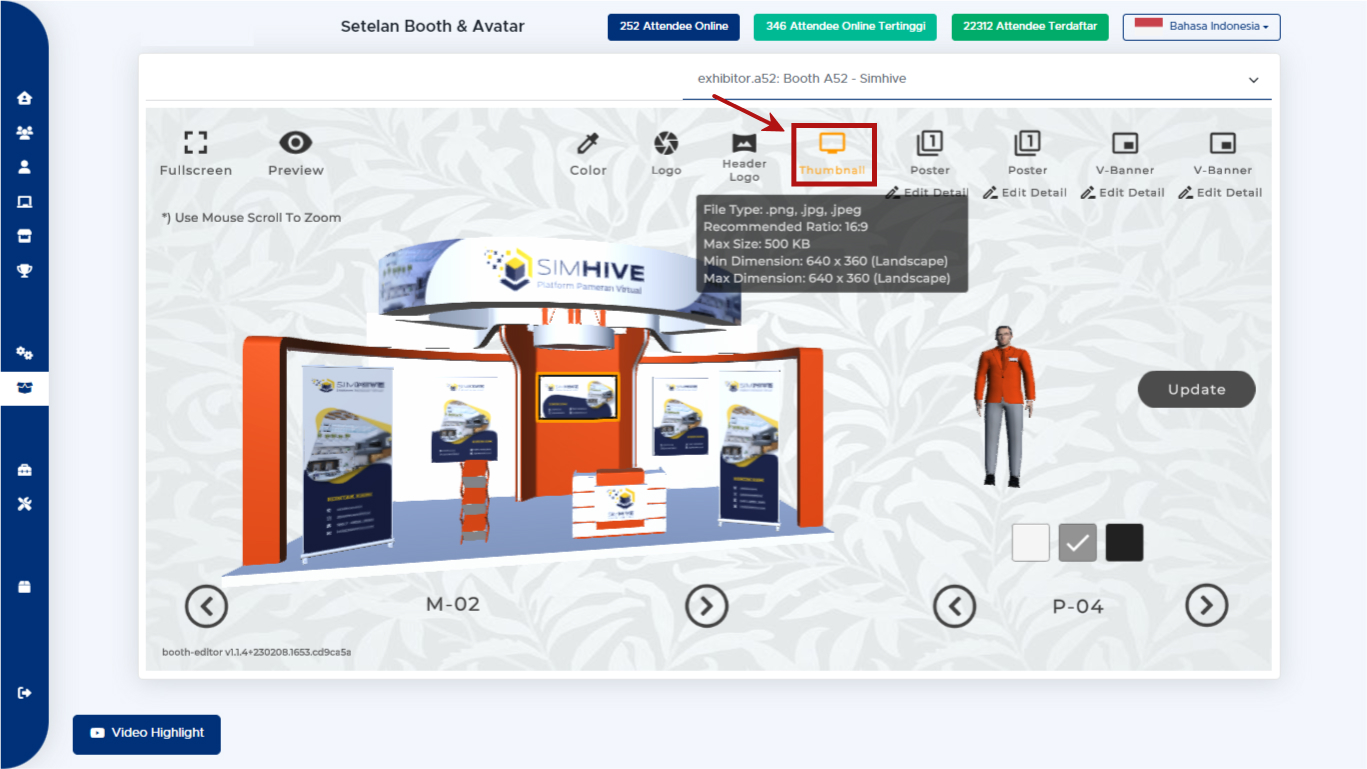Select the white avatar color swatch
This screenshot has width=1367, height=769.
tap(1031, 543)
